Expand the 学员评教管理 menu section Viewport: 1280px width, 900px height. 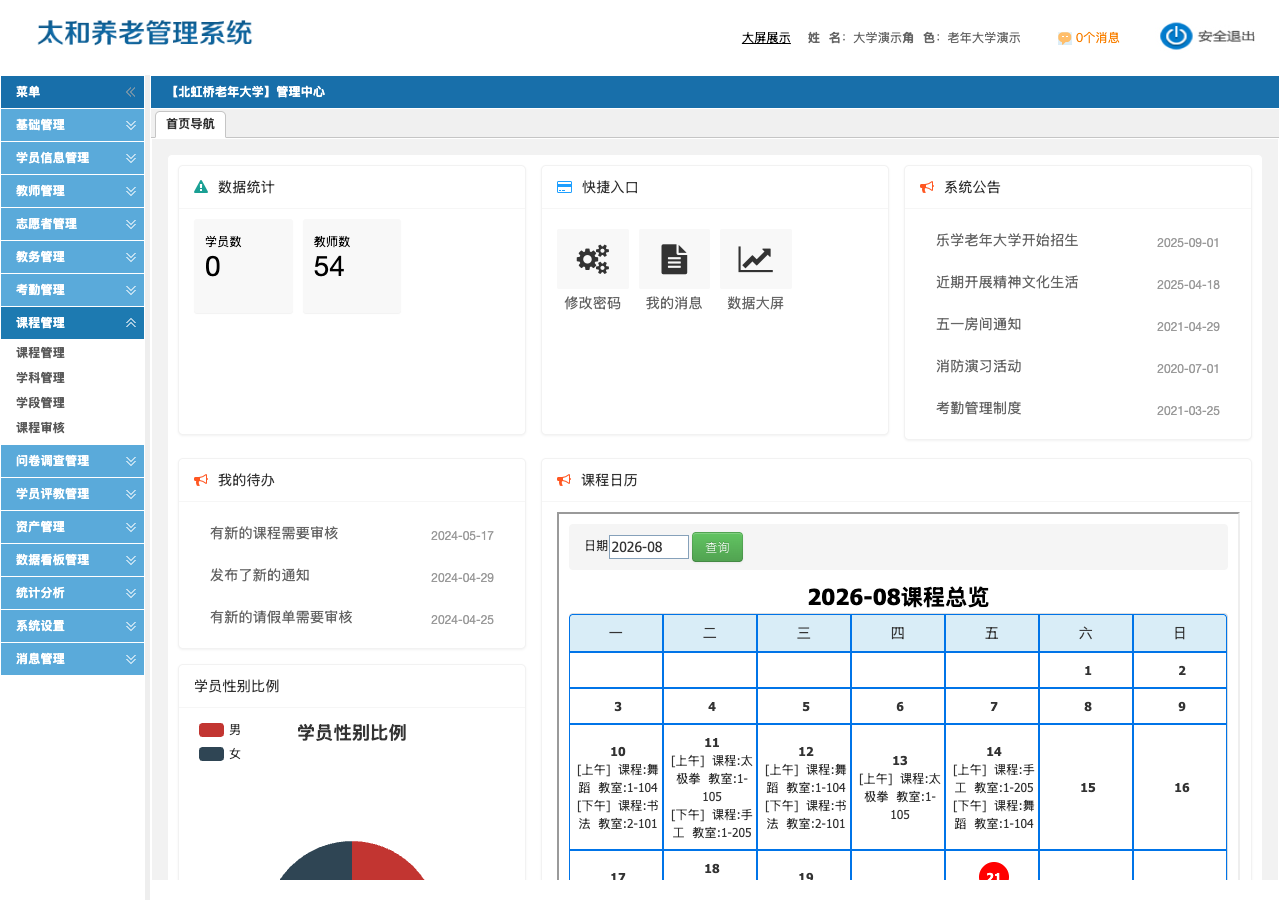coord(72,494)
